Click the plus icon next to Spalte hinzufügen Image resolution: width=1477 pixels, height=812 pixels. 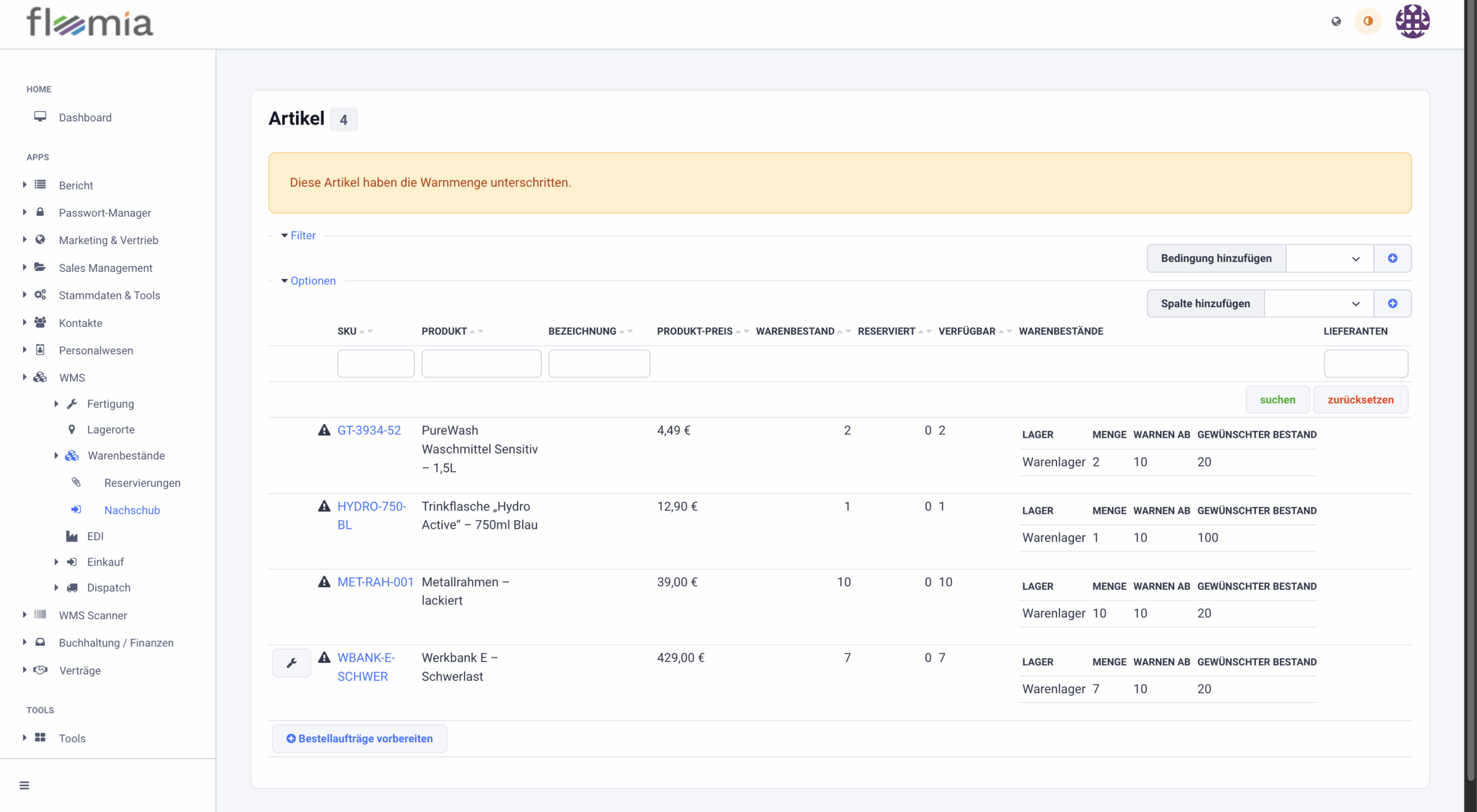pos(1392,304)
